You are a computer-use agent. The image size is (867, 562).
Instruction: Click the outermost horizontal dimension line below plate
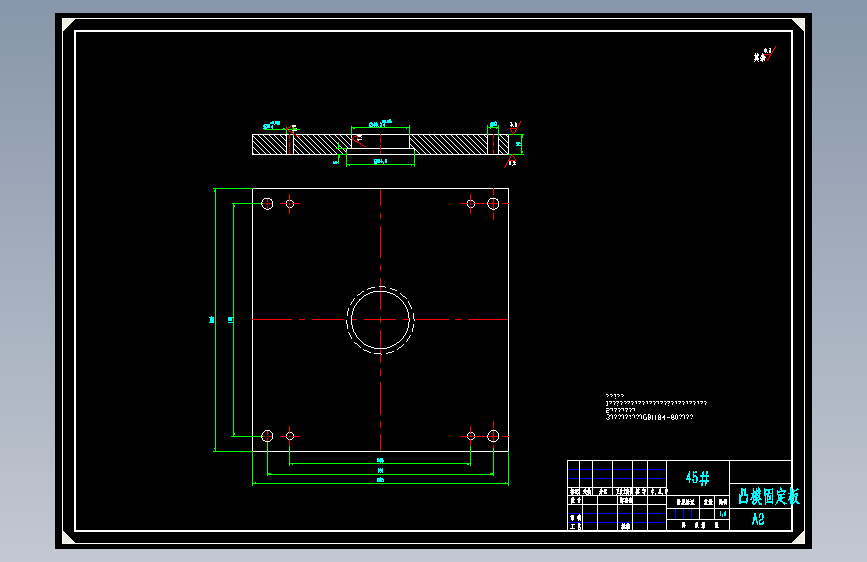click(x=380, y=483)
